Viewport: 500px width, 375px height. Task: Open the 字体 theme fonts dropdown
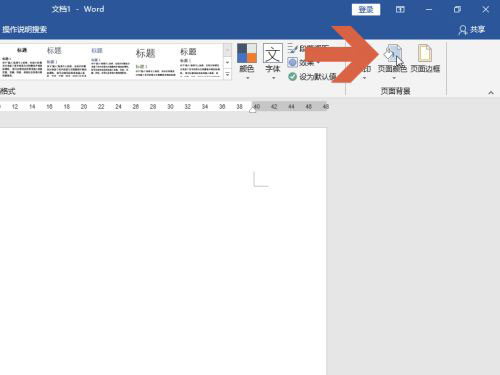[273, 62]
